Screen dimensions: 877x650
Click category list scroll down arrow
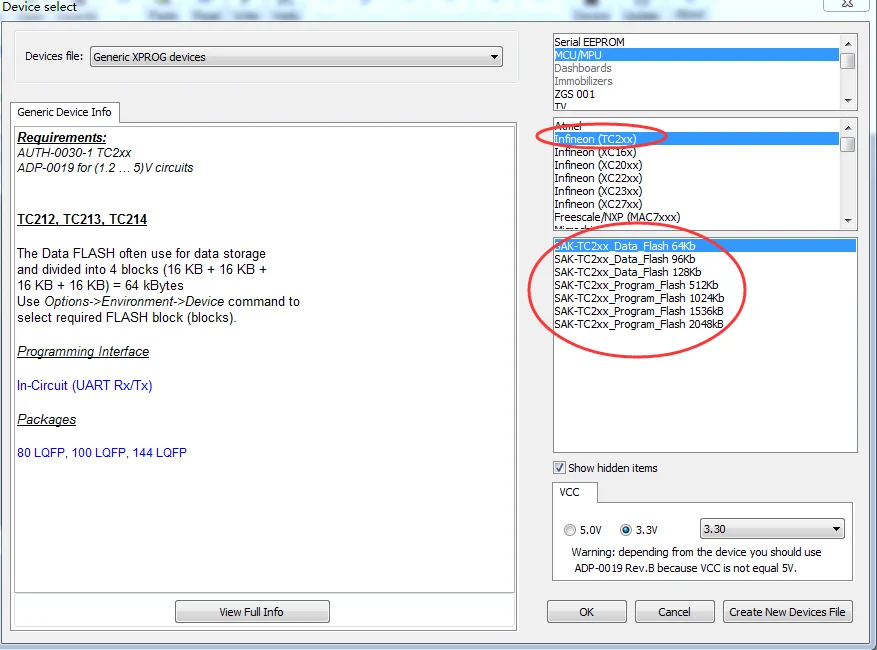pos(848,101)
